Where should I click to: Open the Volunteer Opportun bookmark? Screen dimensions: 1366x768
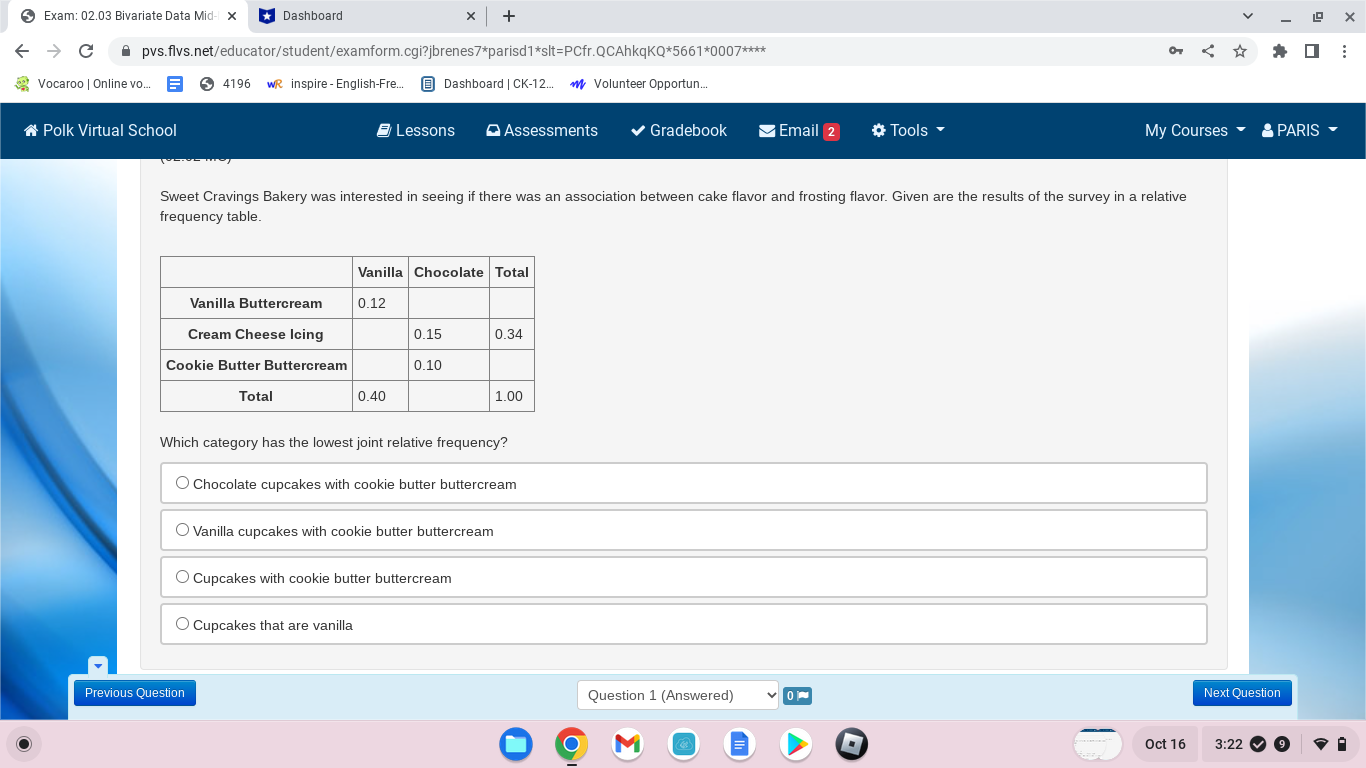tap(638, 84)
